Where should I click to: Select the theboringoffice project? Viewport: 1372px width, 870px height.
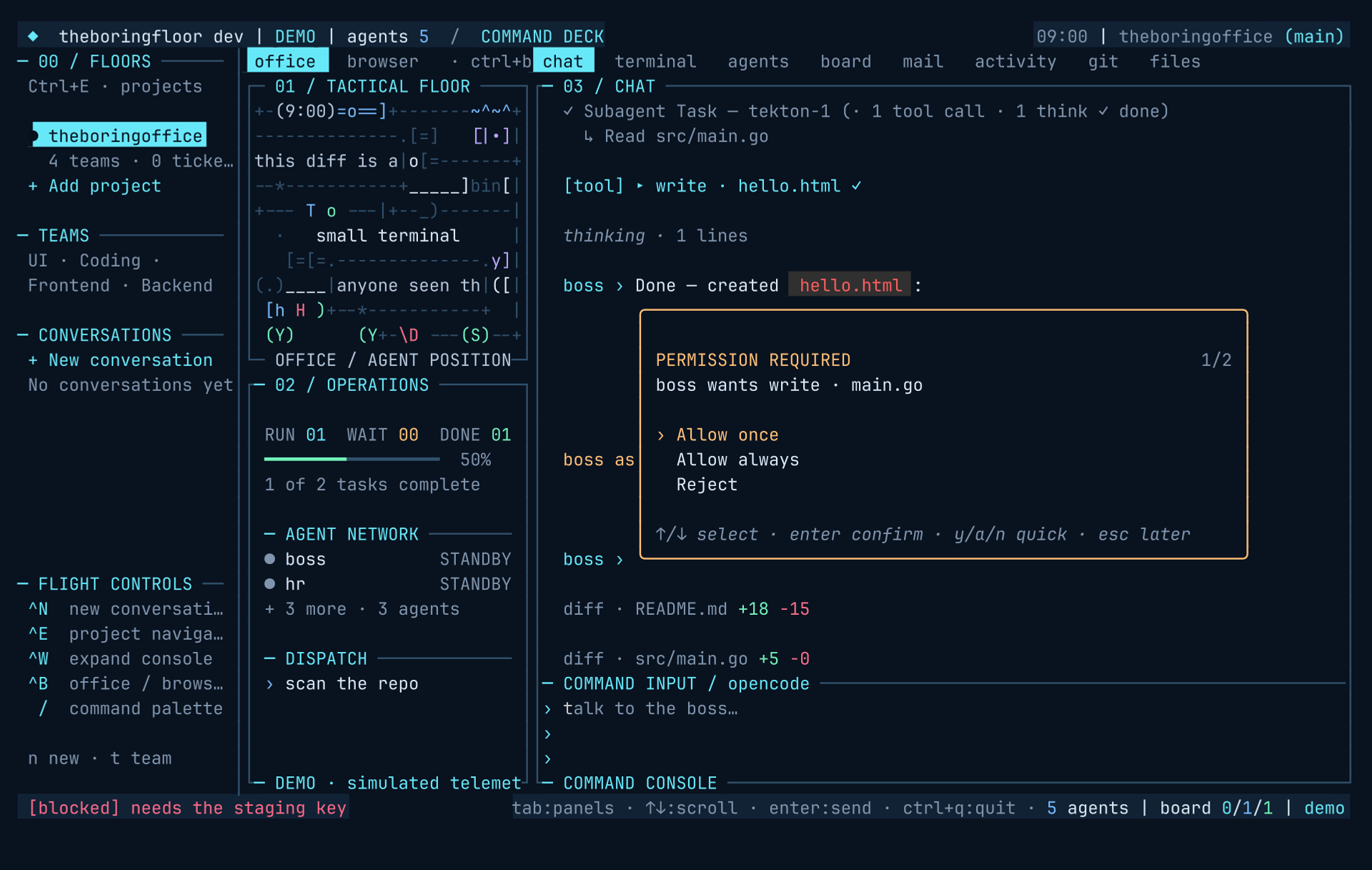tap(119, 135)
